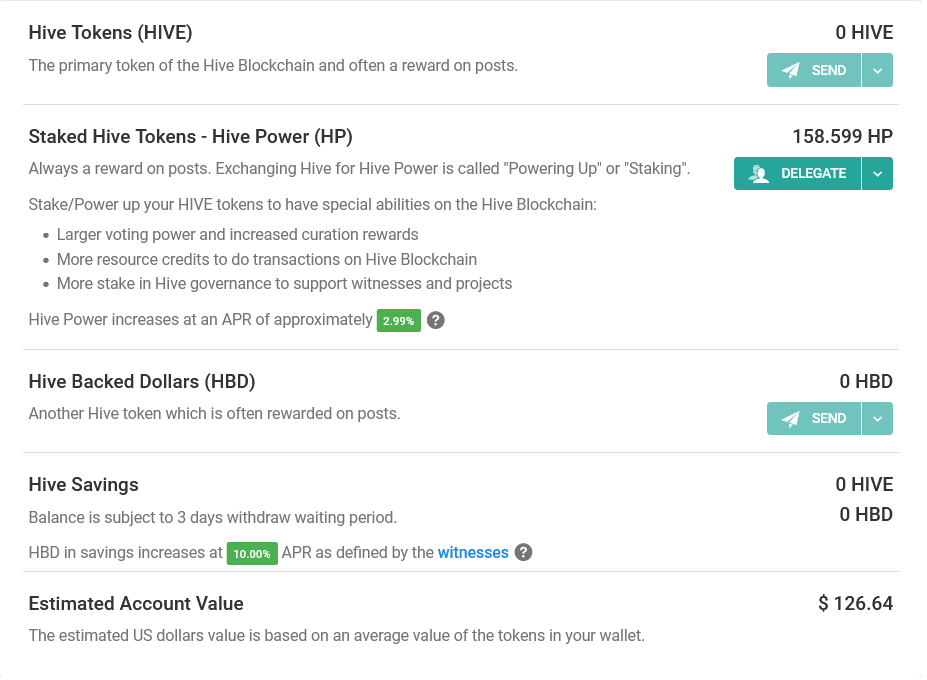Click the $ 126.64 estimated account value
Screen dimensions: 927x680
tap(855, 603)
